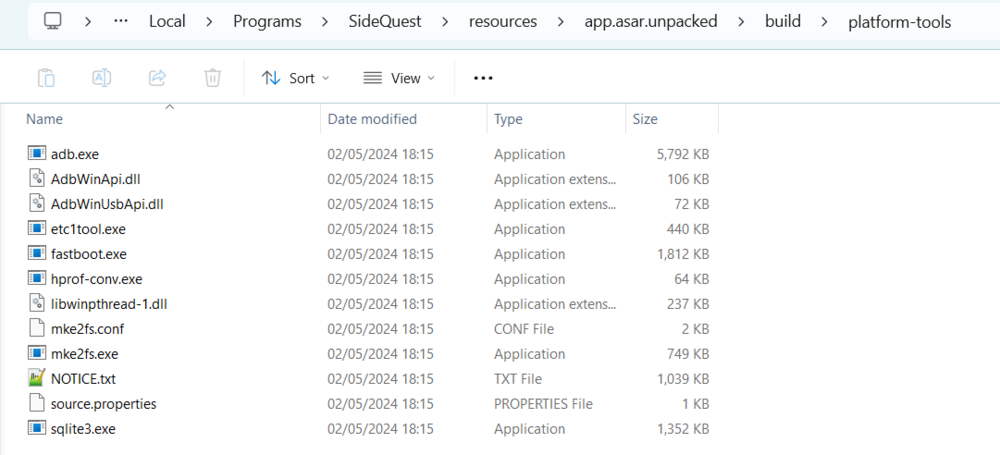The image size is (1000, 455).
Task: Click the AdbWinApi.dll file icon
Action: [x=37, y=179]
